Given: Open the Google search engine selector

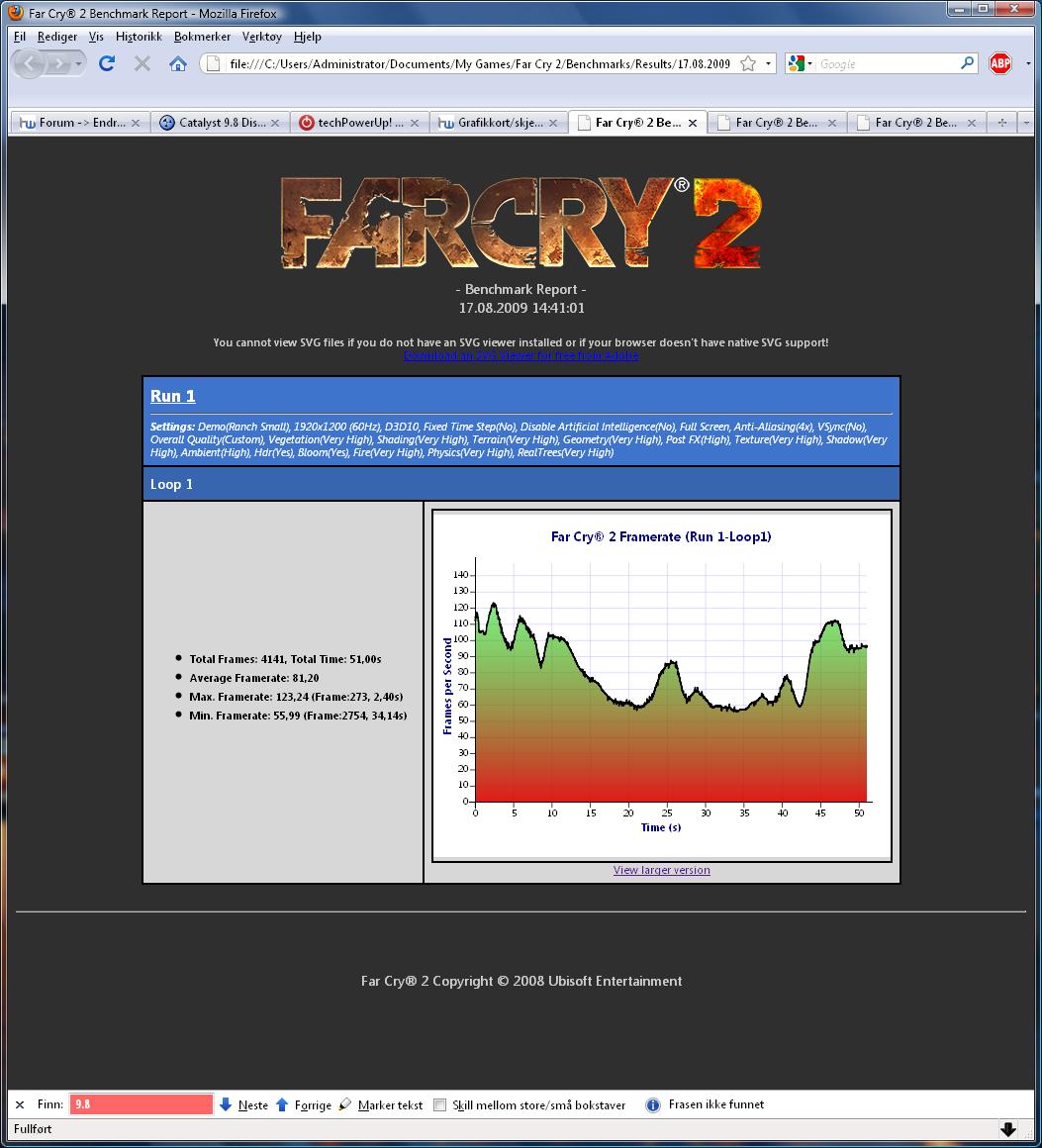Looking at the screenshot, I should coord(800,63).
